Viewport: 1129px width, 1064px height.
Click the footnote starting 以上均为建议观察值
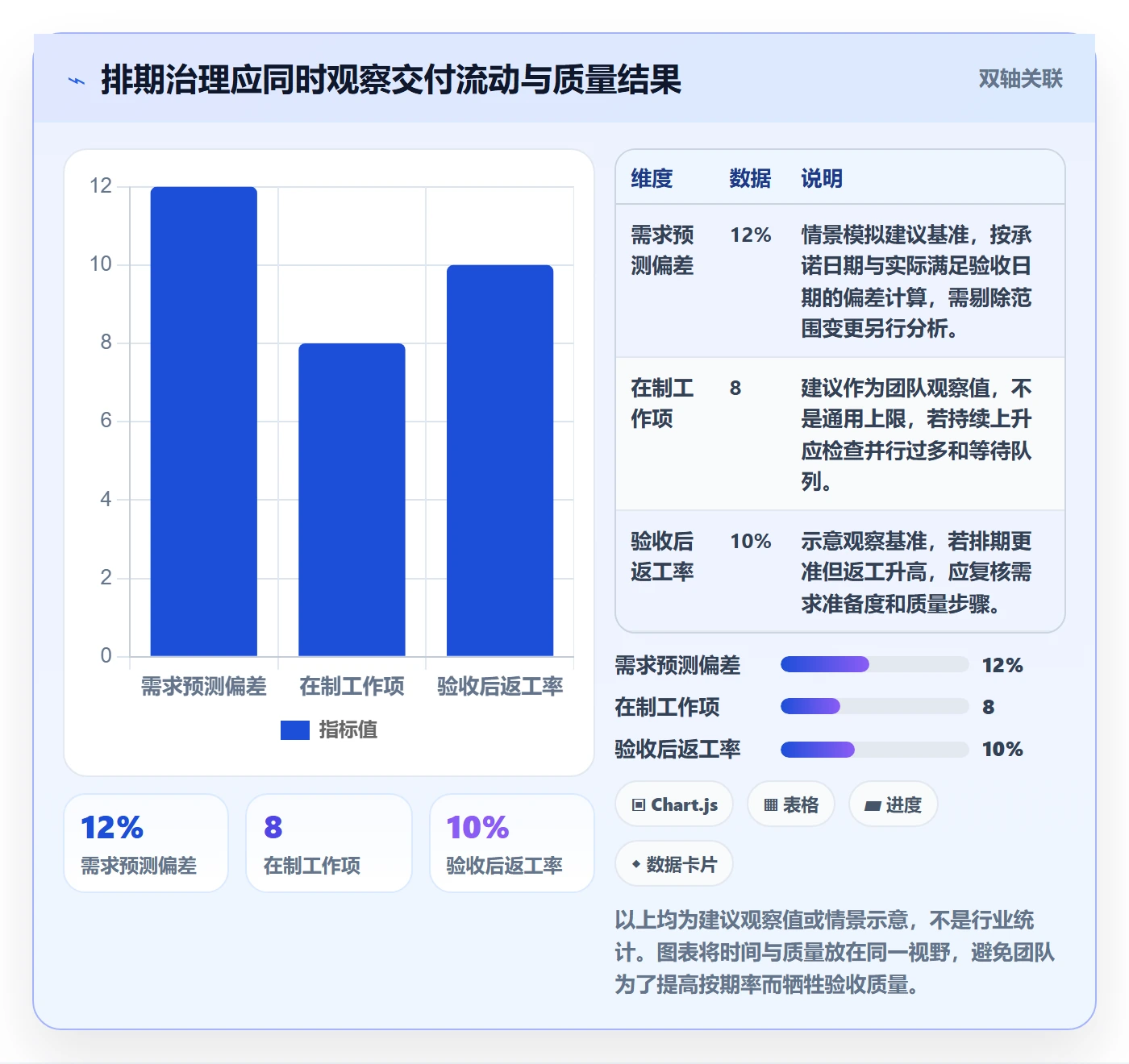[835, 952]
